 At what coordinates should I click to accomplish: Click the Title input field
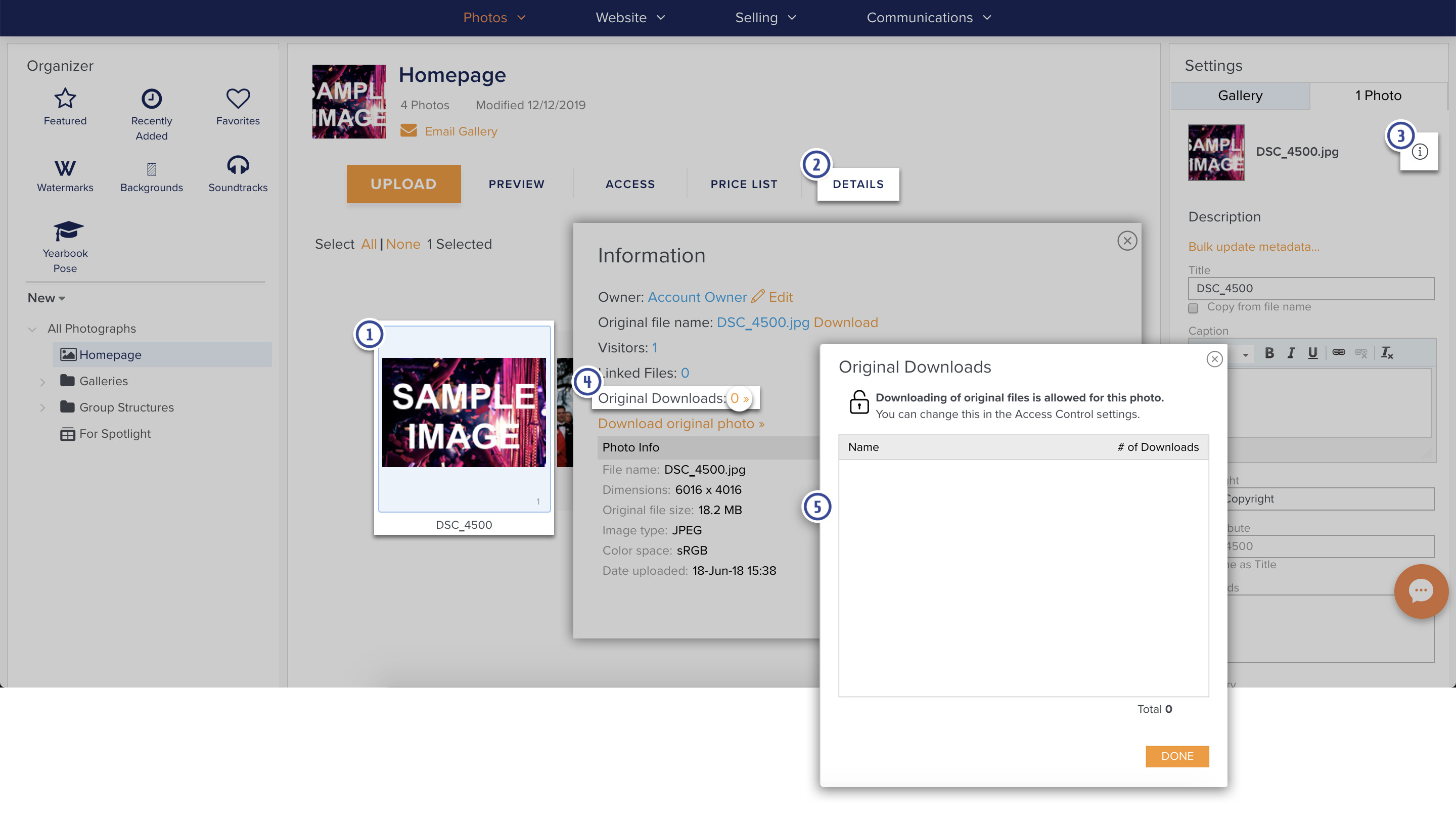point(1311,288)
